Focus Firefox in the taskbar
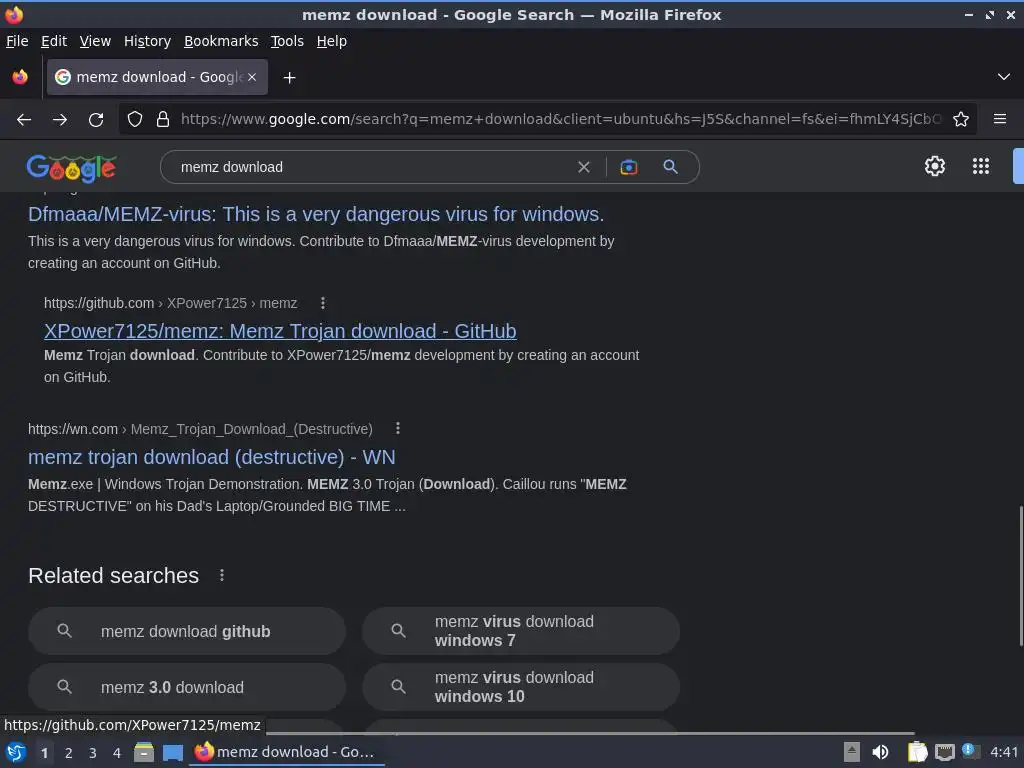The height and width of the screenshot is (768, 1024). [x=286, y=752]
